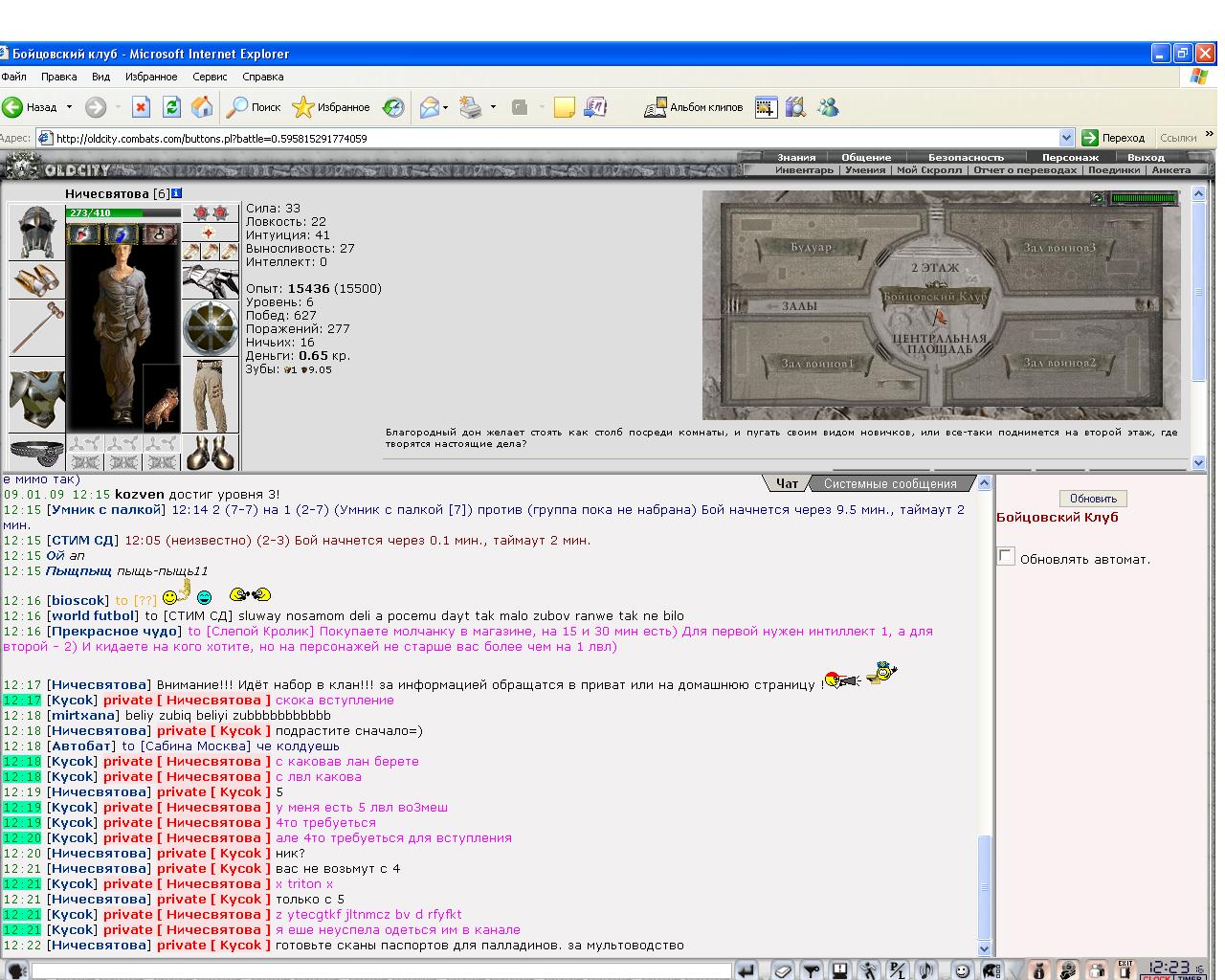Click the red cross amulet slot
The image size is (1225, 980).
coord(210,233)
